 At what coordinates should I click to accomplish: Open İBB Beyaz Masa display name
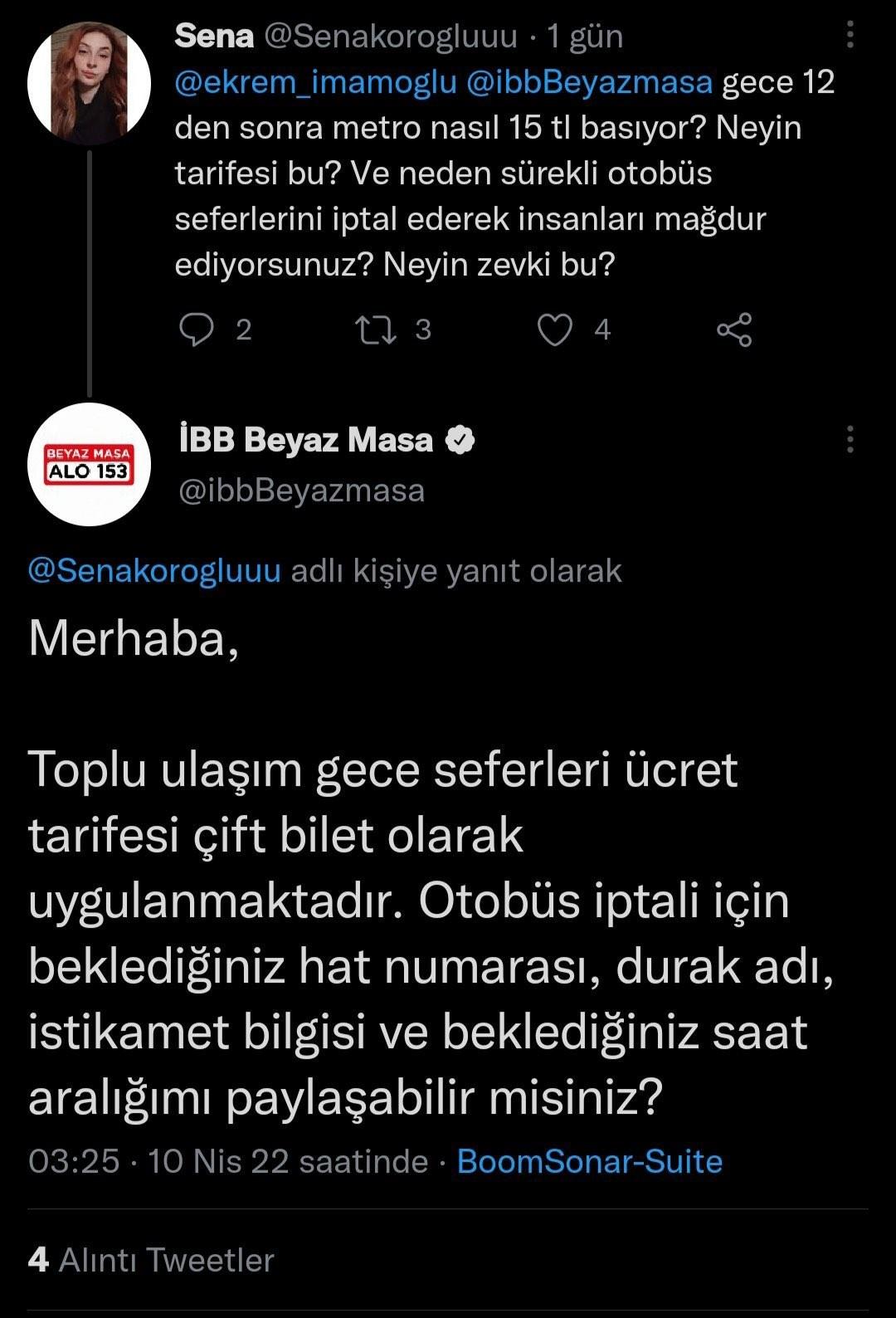[x=305, y=440]
